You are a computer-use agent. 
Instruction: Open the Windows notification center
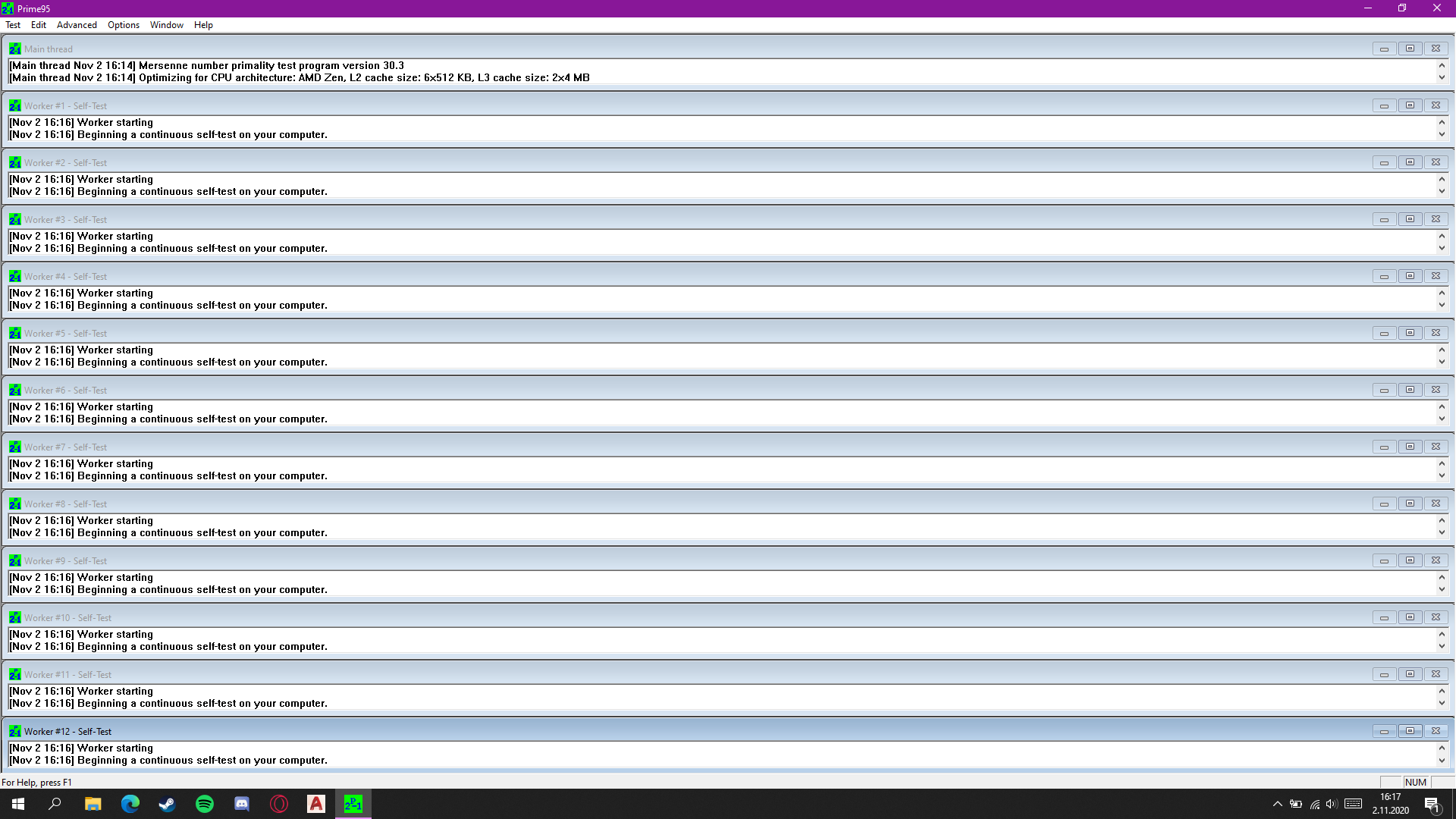(1432, 804)
